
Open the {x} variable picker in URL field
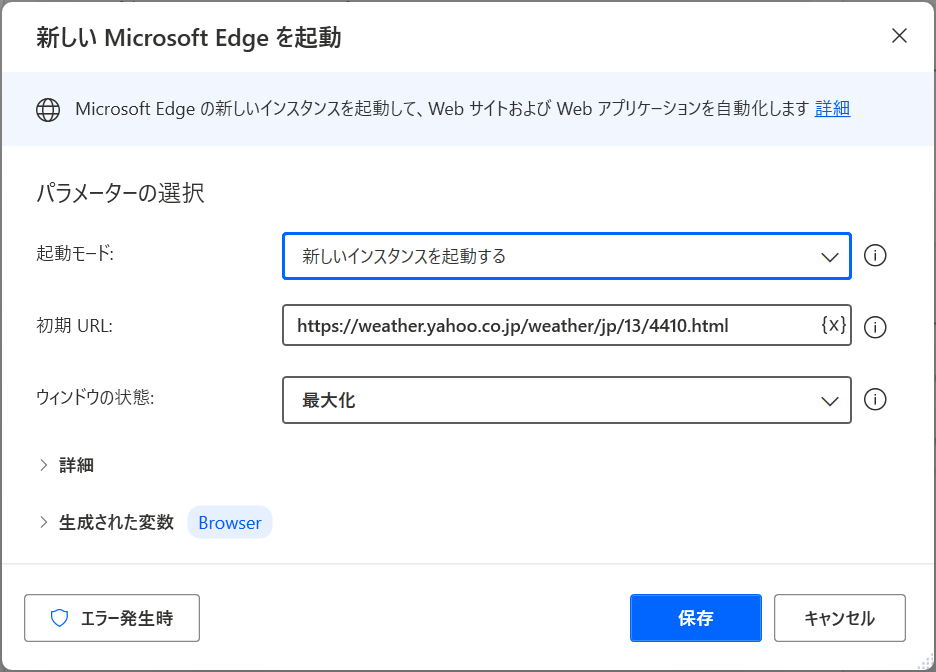tap(833, 325)
